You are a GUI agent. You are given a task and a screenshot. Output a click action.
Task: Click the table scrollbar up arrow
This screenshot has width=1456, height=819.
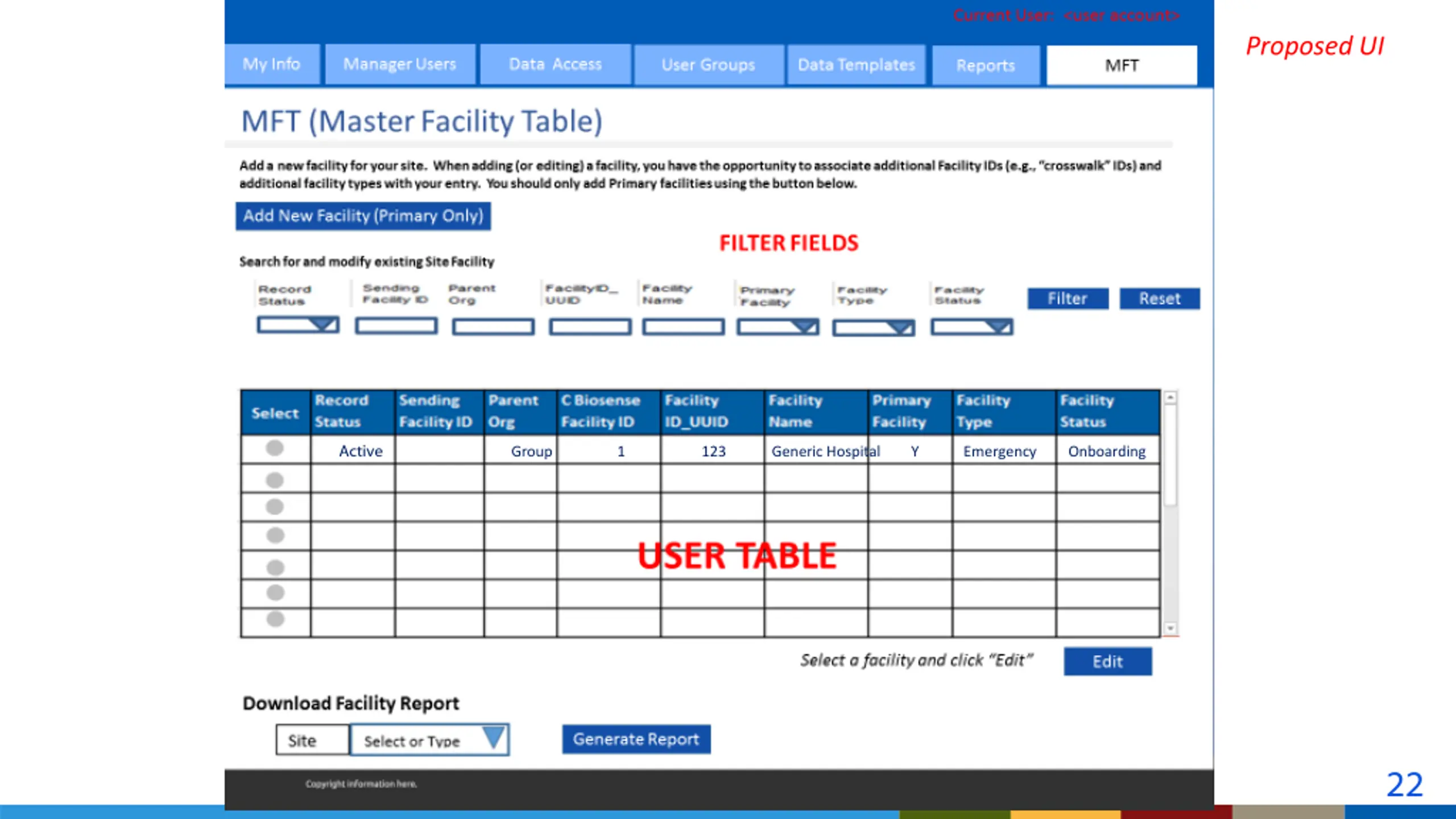[1170, 398]
